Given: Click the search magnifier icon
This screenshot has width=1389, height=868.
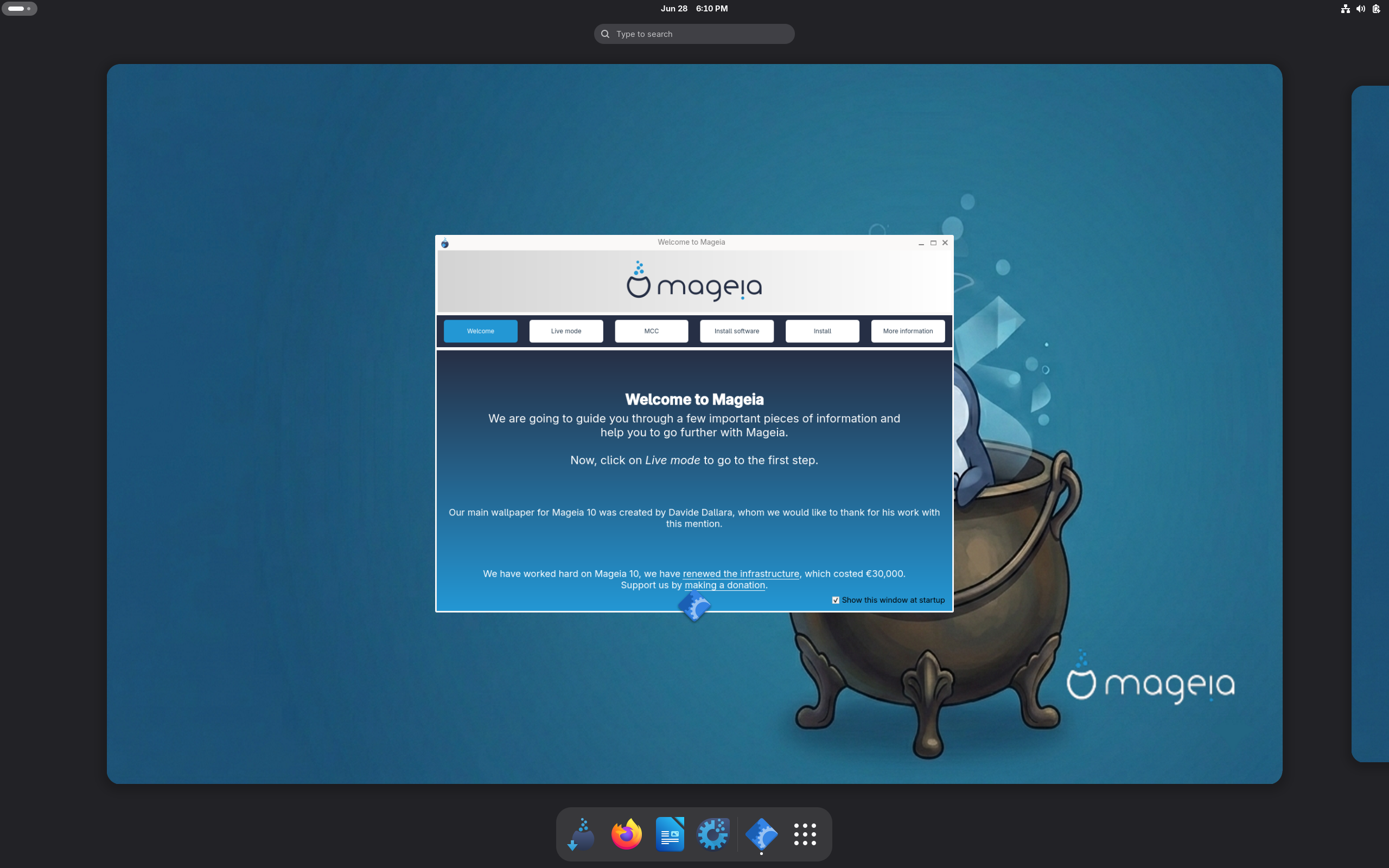Looking at the screenshot, I should pos(605,34).
